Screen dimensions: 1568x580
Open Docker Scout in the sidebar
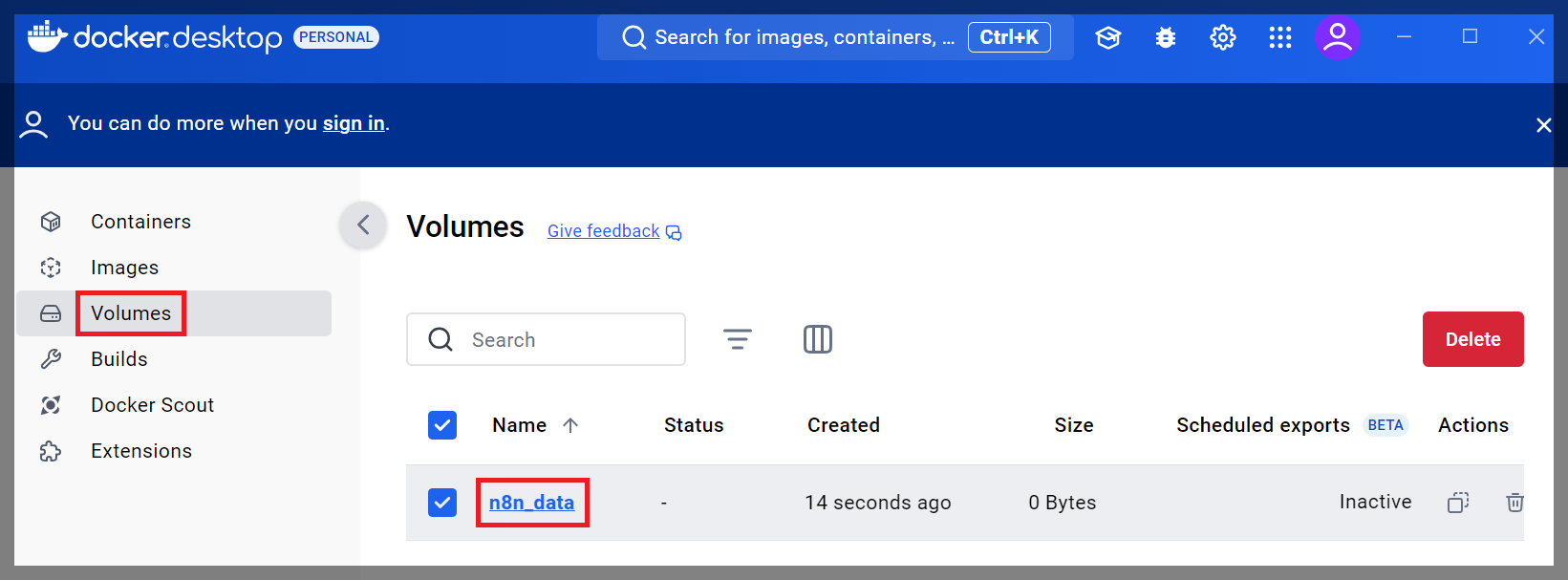(x=174, y=405)
